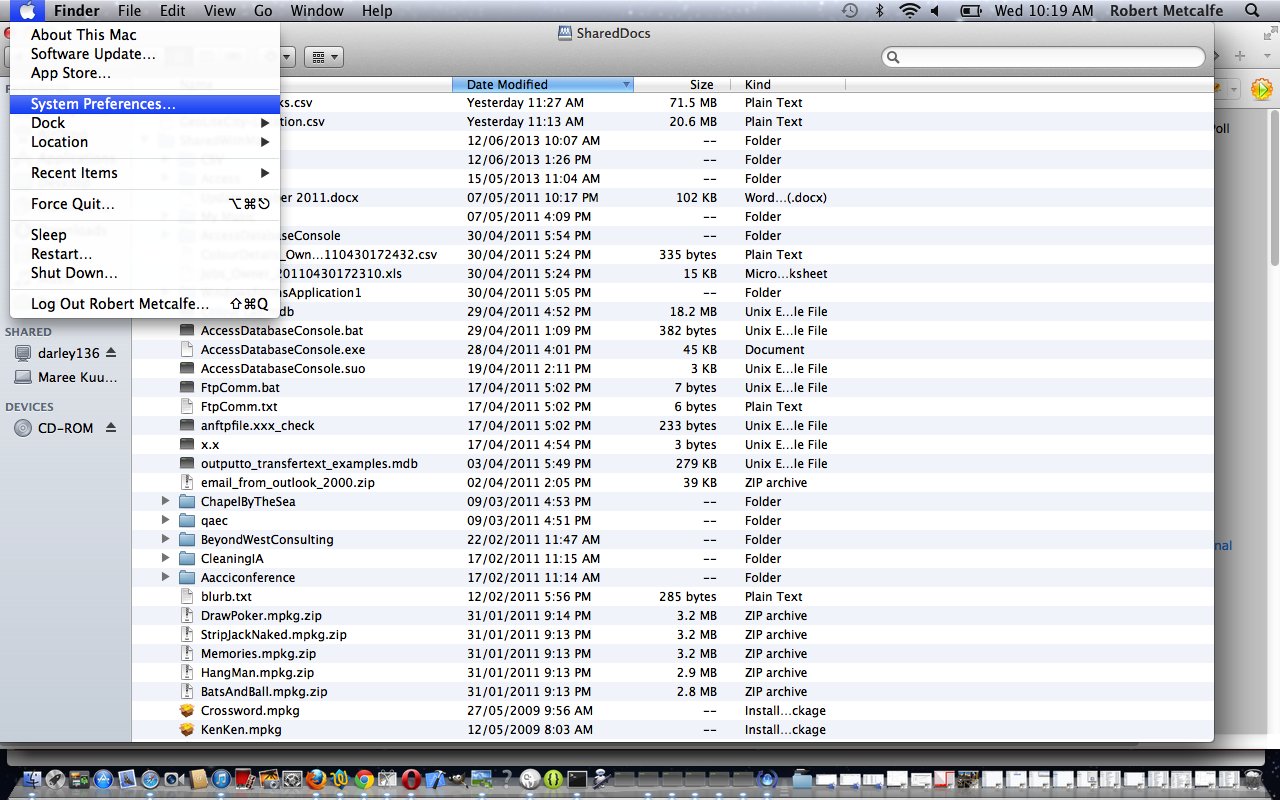
Task: Choose Force Quit… in the Apple menu
Action: click(144, 204)
